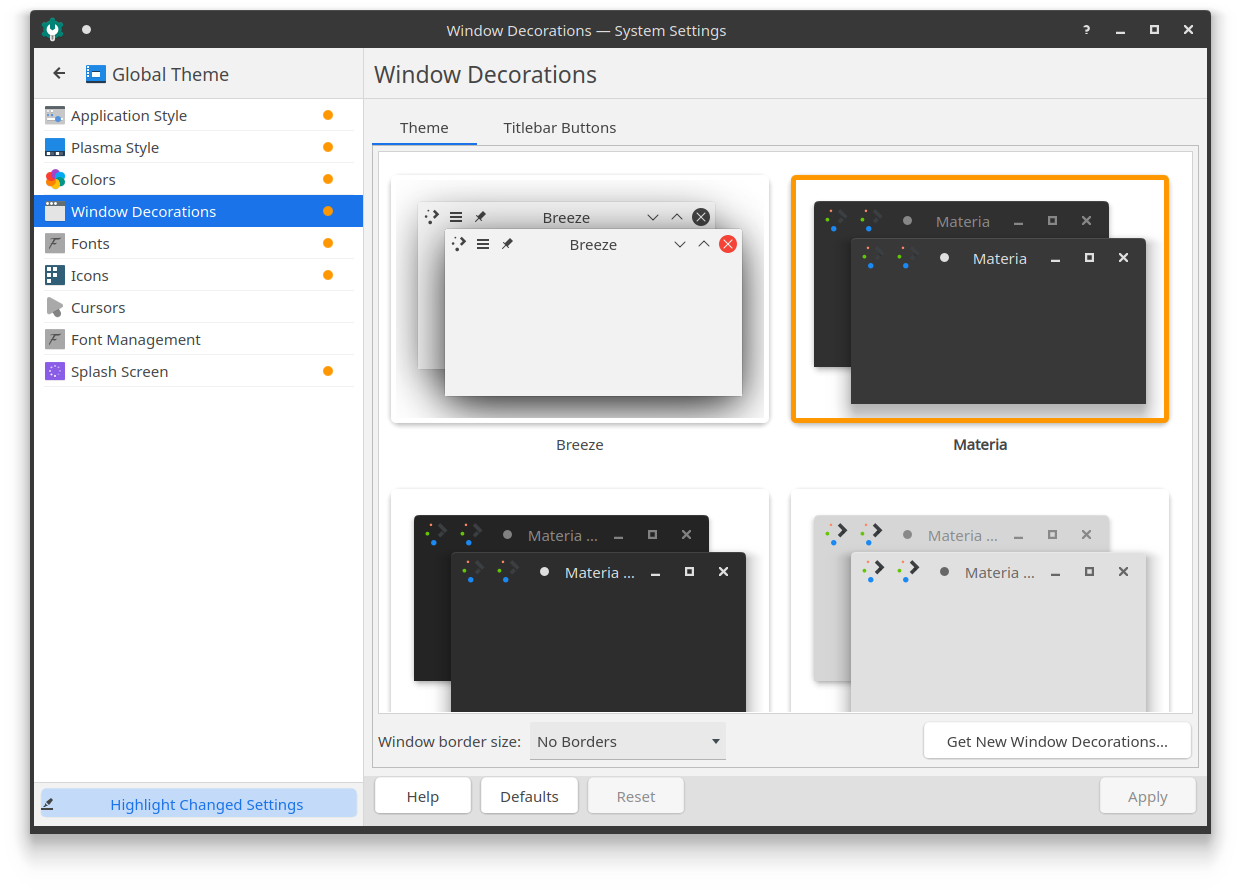Open Plasma Style via its blue icon

(x=54, y=146)
